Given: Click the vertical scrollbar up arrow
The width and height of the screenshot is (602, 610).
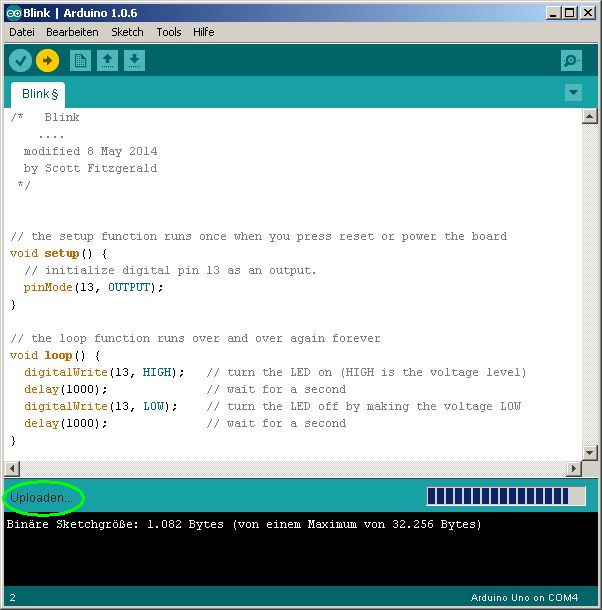Looking at the screenshot, I should (x=590, y=116).
